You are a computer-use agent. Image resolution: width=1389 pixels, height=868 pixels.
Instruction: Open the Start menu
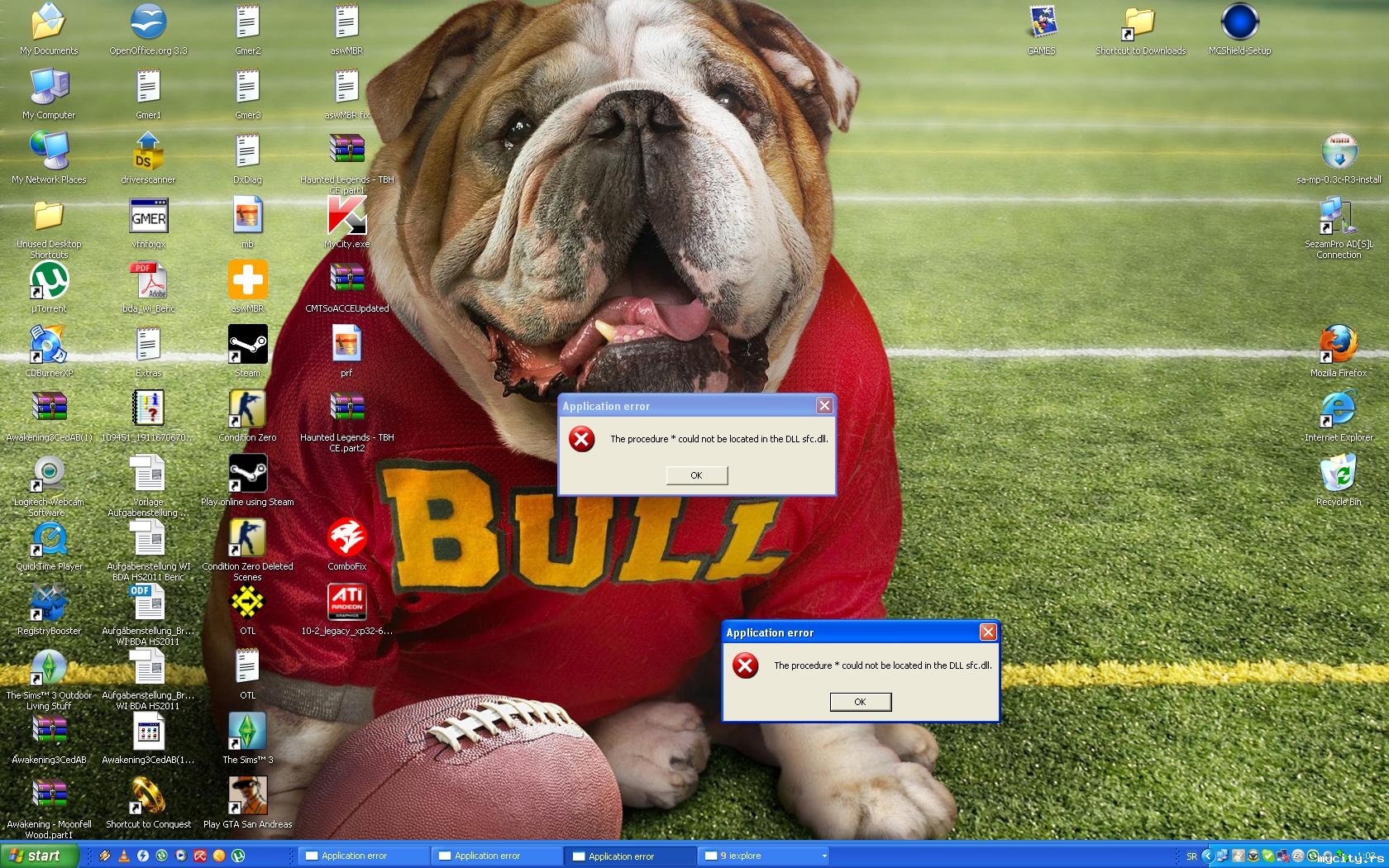[40, 856]
